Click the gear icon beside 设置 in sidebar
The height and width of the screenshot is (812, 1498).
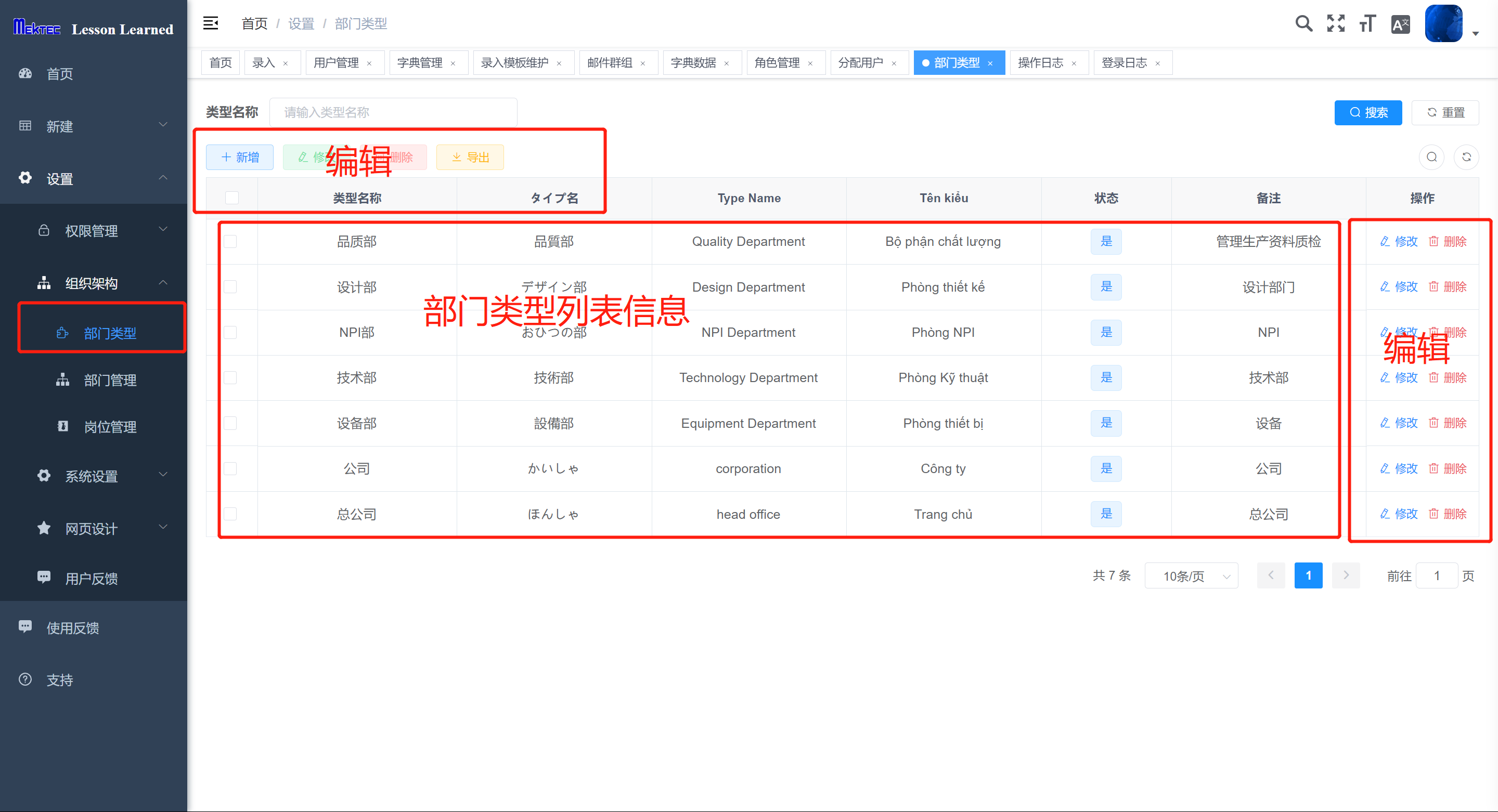pos(25,178)
